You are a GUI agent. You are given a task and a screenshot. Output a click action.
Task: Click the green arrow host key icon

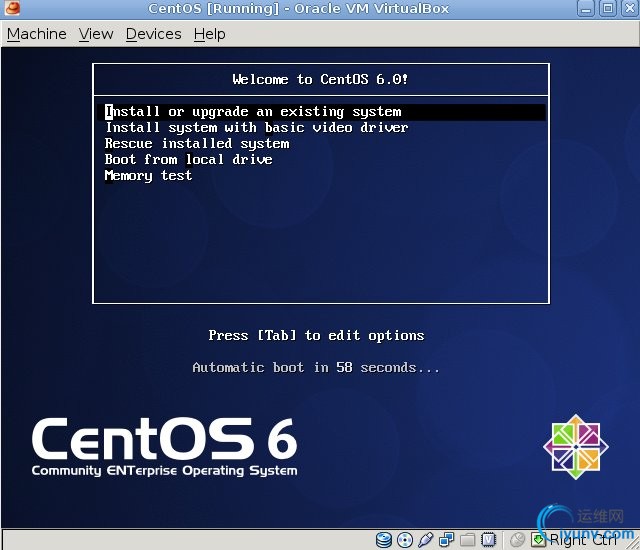538,540
